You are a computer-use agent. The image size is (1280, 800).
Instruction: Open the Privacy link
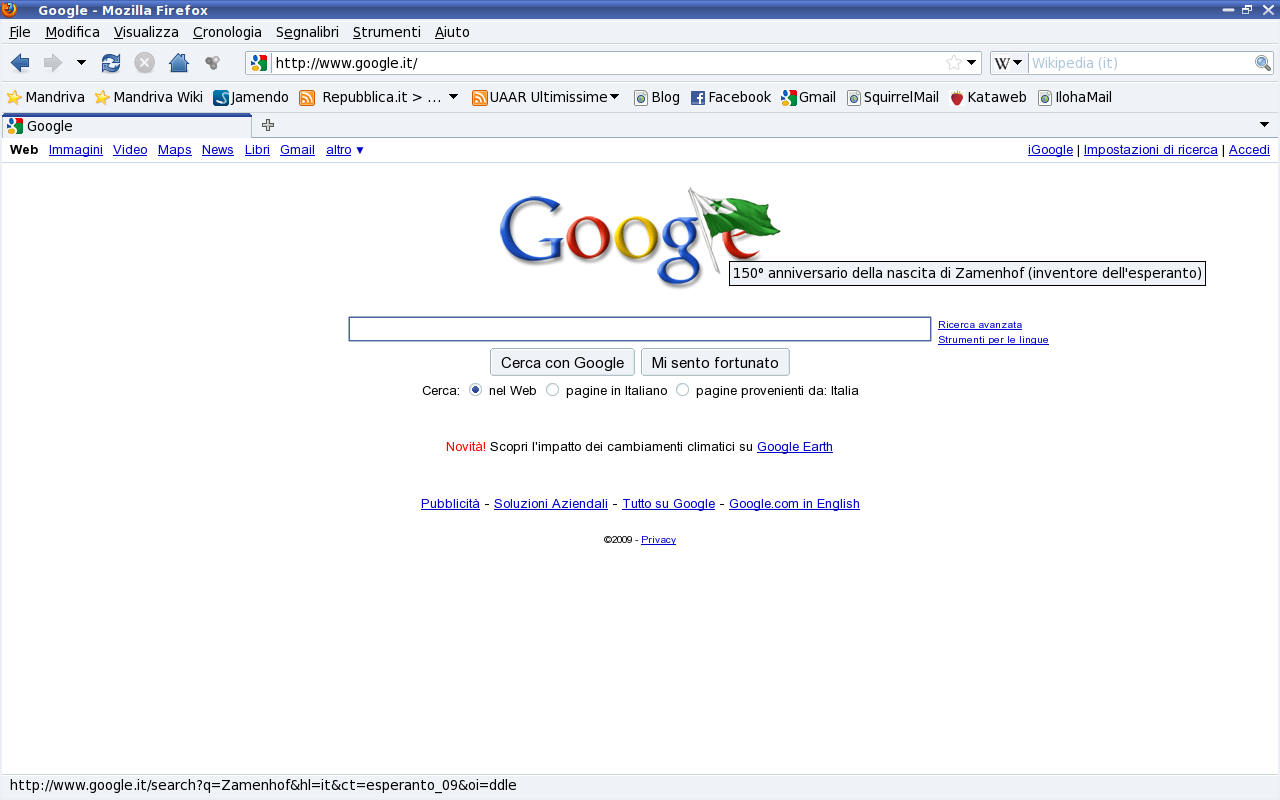click(x=658, y=540)
